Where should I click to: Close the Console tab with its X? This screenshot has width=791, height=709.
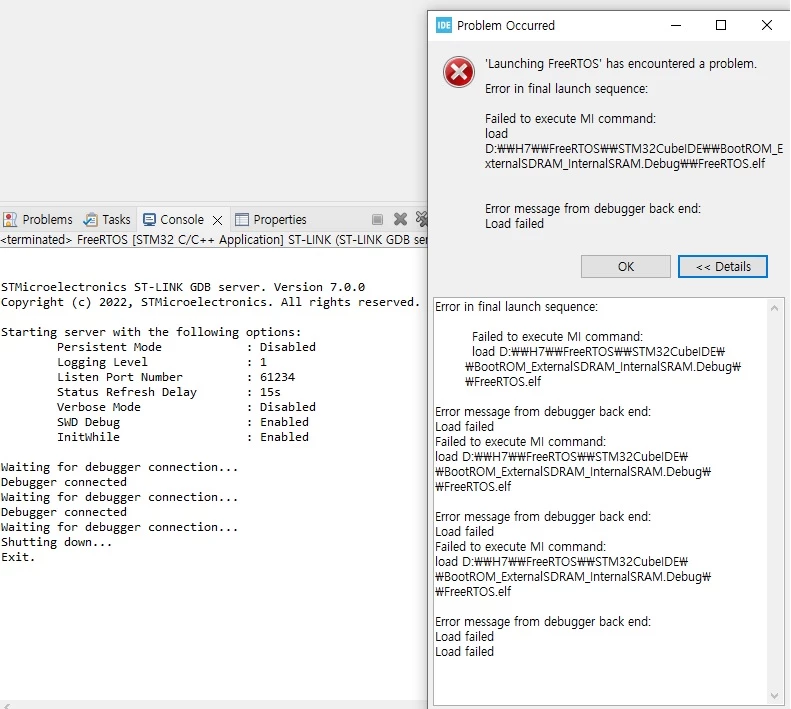pos(217,220)
